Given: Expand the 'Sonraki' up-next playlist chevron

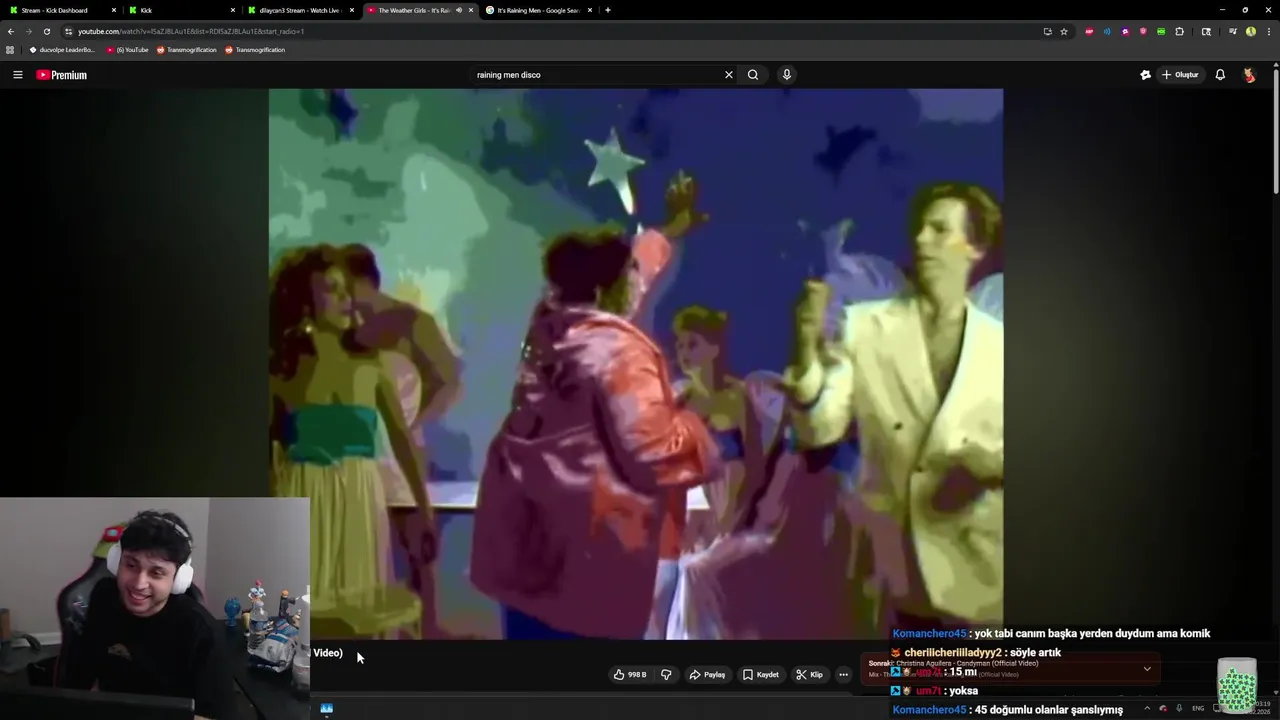Looking at the screenshot, I should [x=1147, y=669].
